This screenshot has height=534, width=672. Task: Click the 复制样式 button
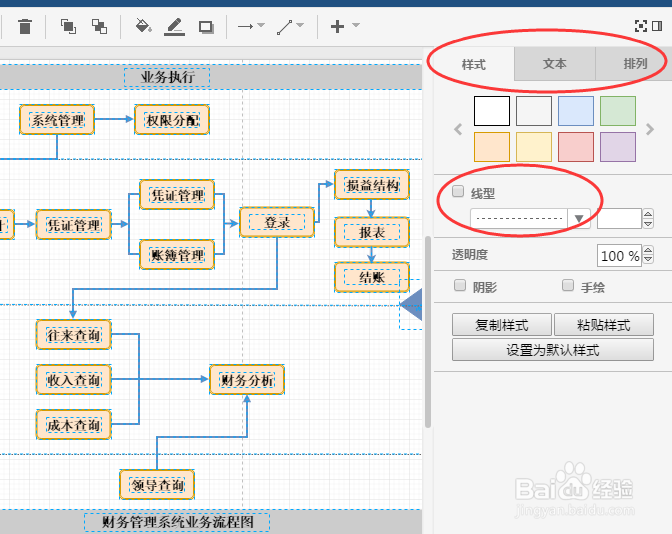pyautogui.click(x=501, y=325)
